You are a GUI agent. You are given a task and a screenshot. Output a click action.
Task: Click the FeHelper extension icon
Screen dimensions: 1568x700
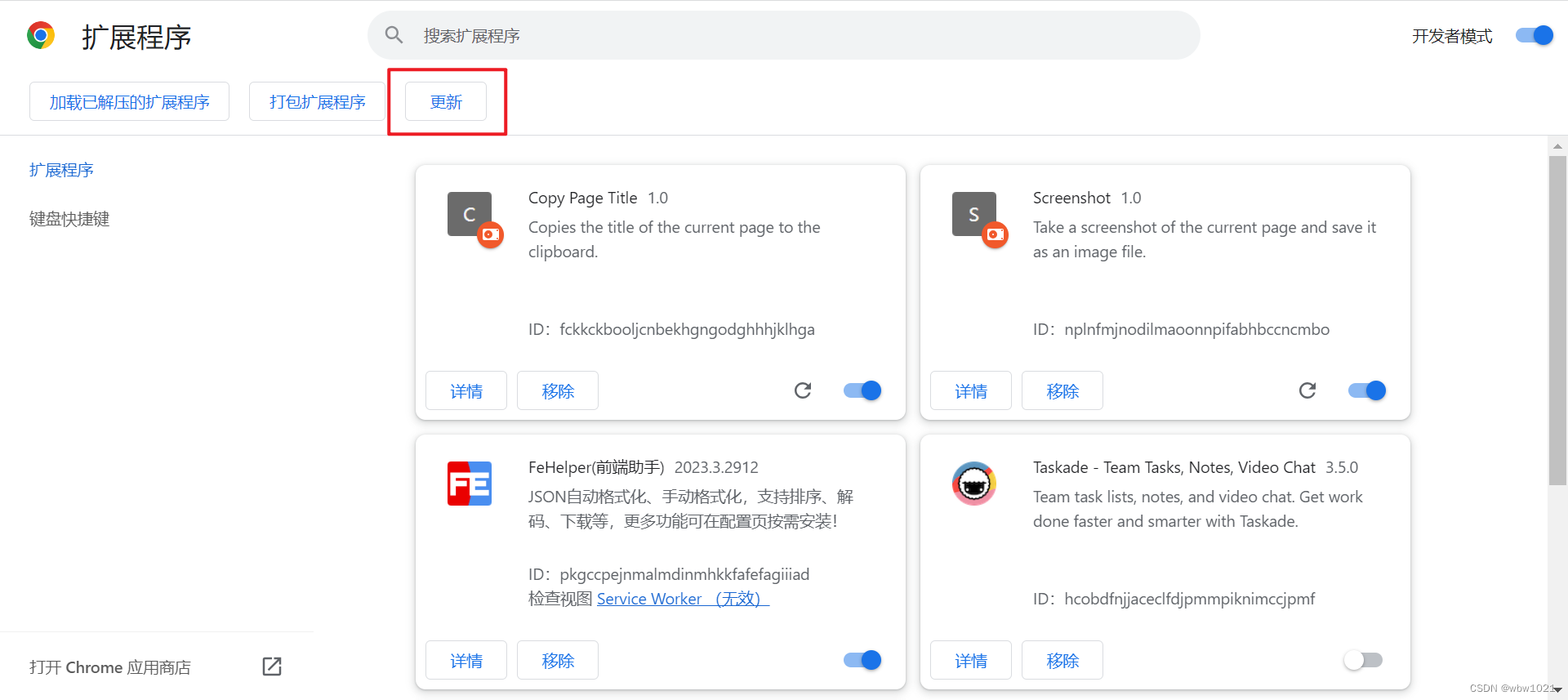(x=470, y=484)
